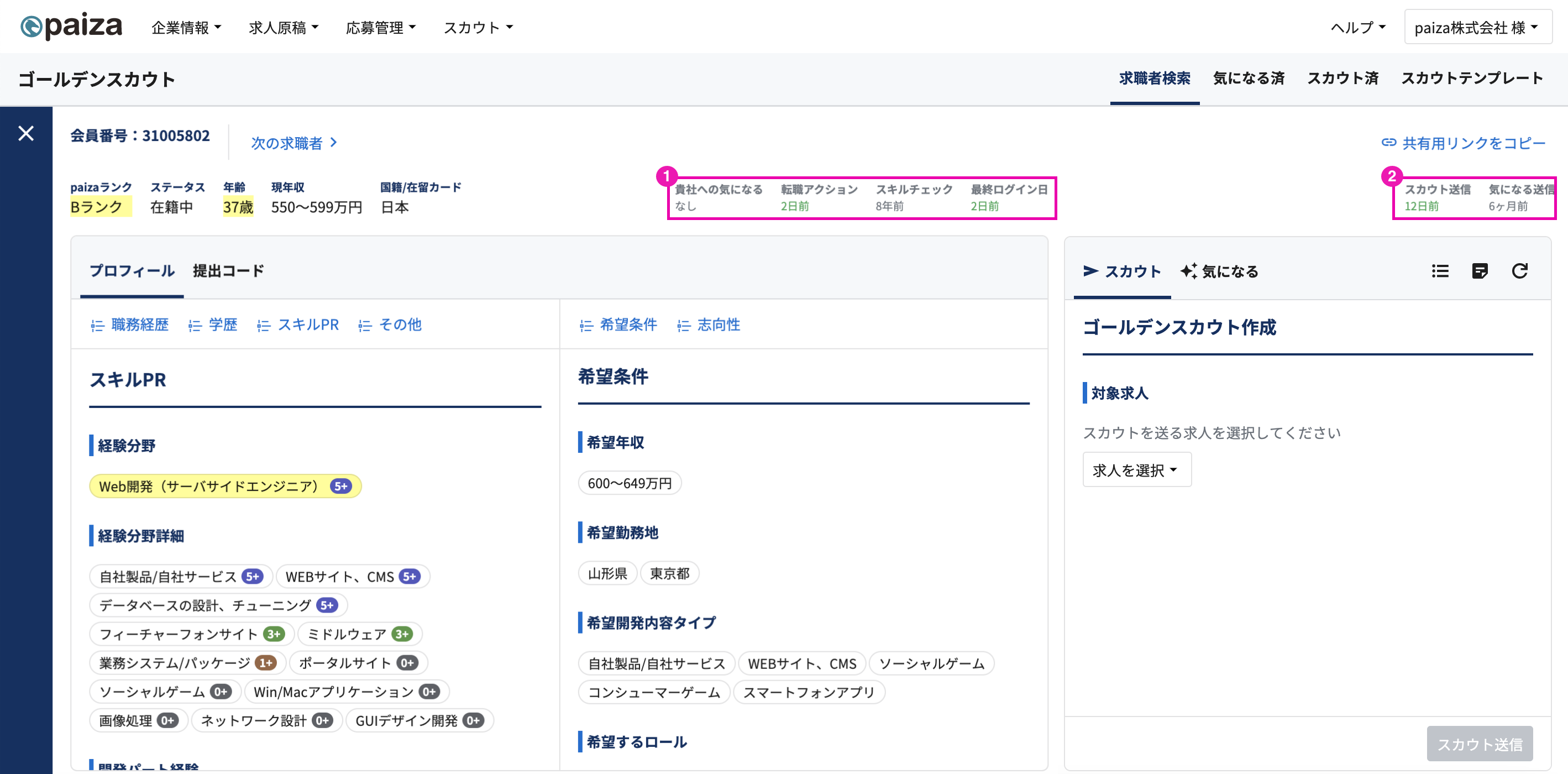Image resolution: width=1568 pixels, height=774 pixels.
Task: Click the スマートフォンアプリ tag
Action: click(x=809, y=692)
